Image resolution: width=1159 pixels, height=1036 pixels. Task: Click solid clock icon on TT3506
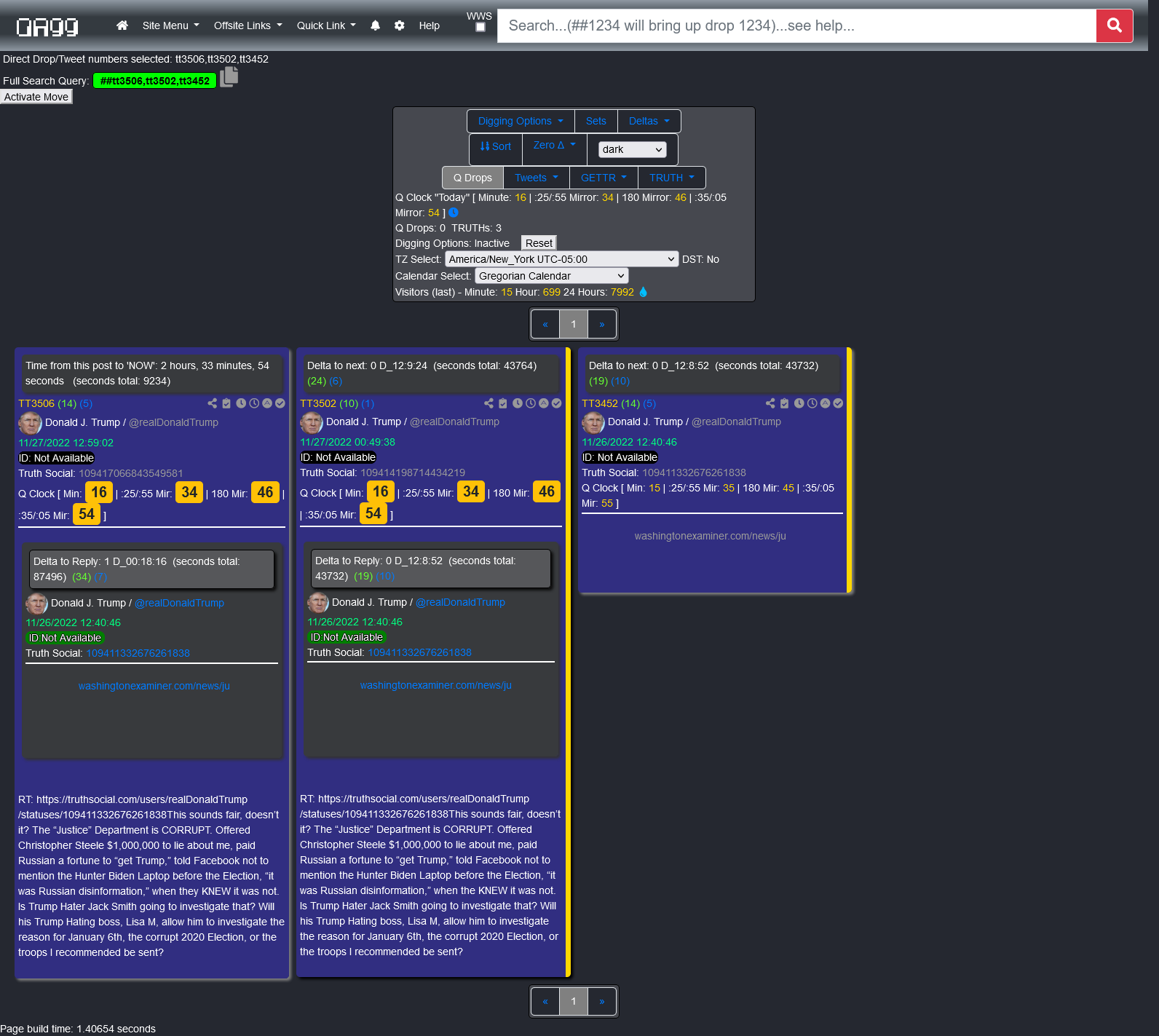pos(241,403)
